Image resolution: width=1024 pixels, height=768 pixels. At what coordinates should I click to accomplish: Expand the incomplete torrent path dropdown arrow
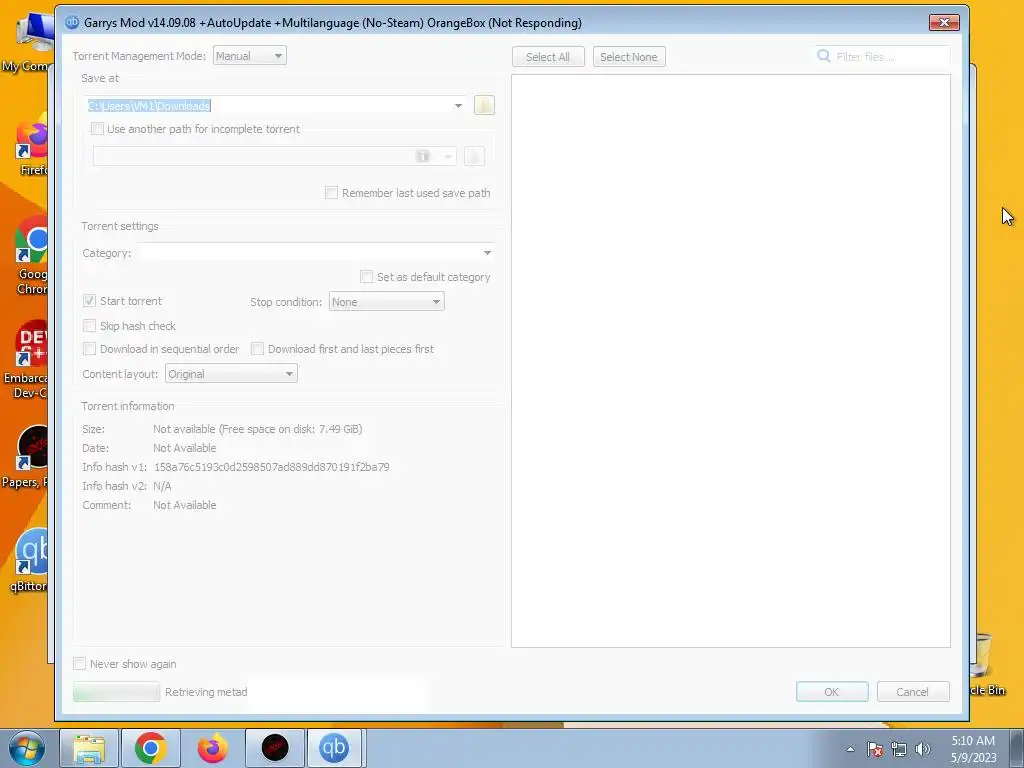pos(448,157)
